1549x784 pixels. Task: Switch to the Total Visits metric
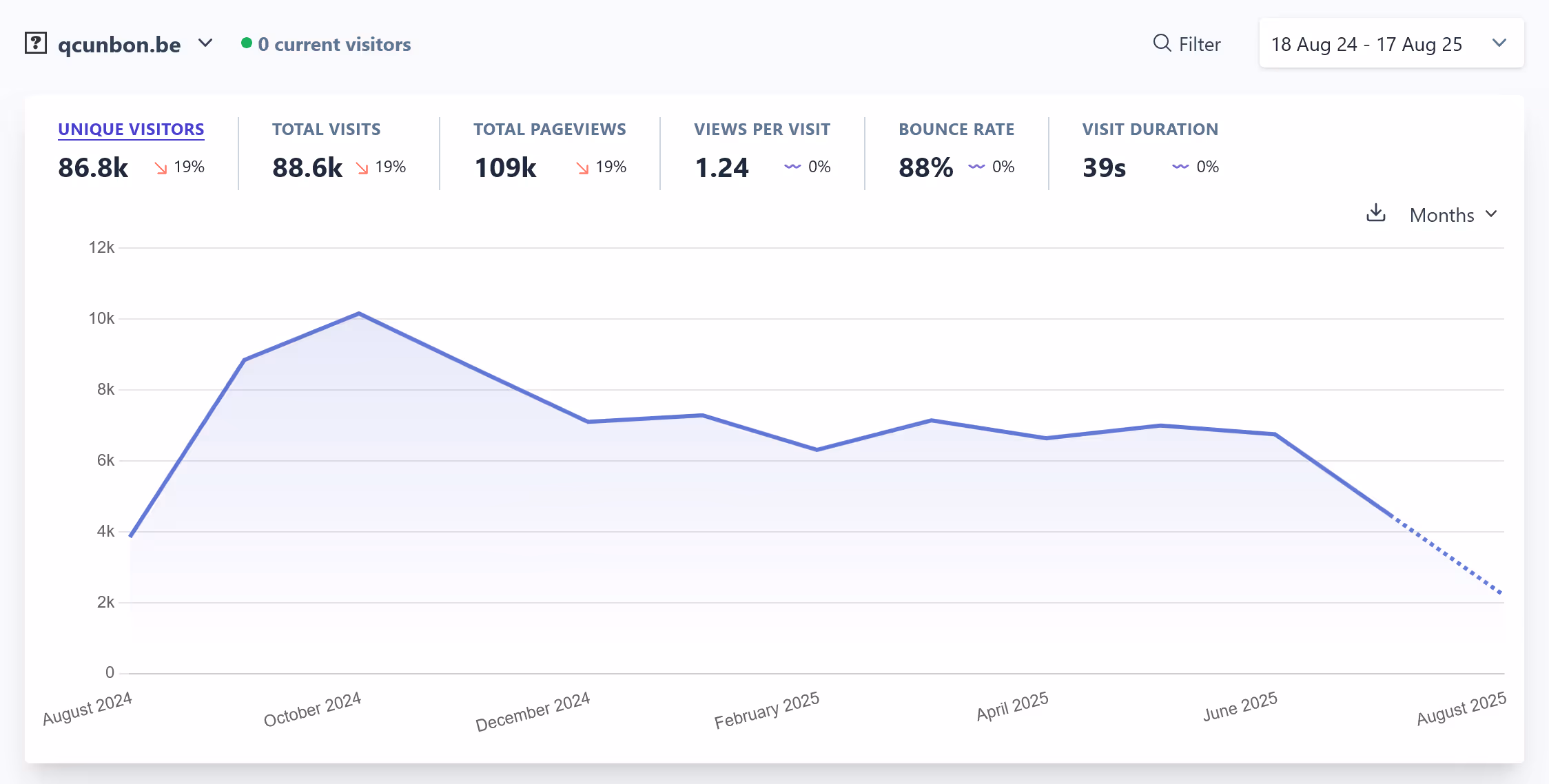[x=326, y=130]
